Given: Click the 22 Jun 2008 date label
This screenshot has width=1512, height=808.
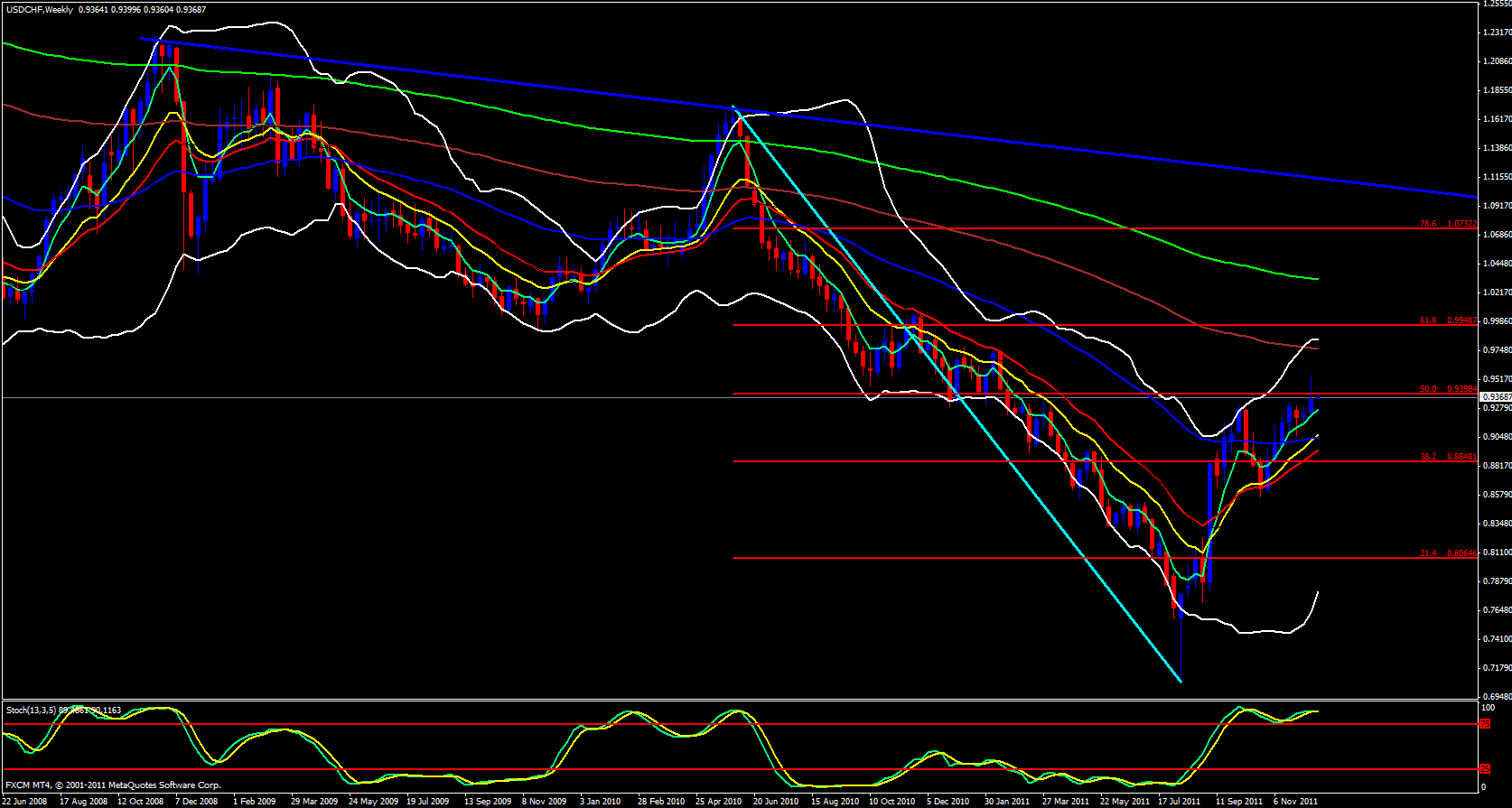Looking at the screenshot, I should tap(25, 801).
